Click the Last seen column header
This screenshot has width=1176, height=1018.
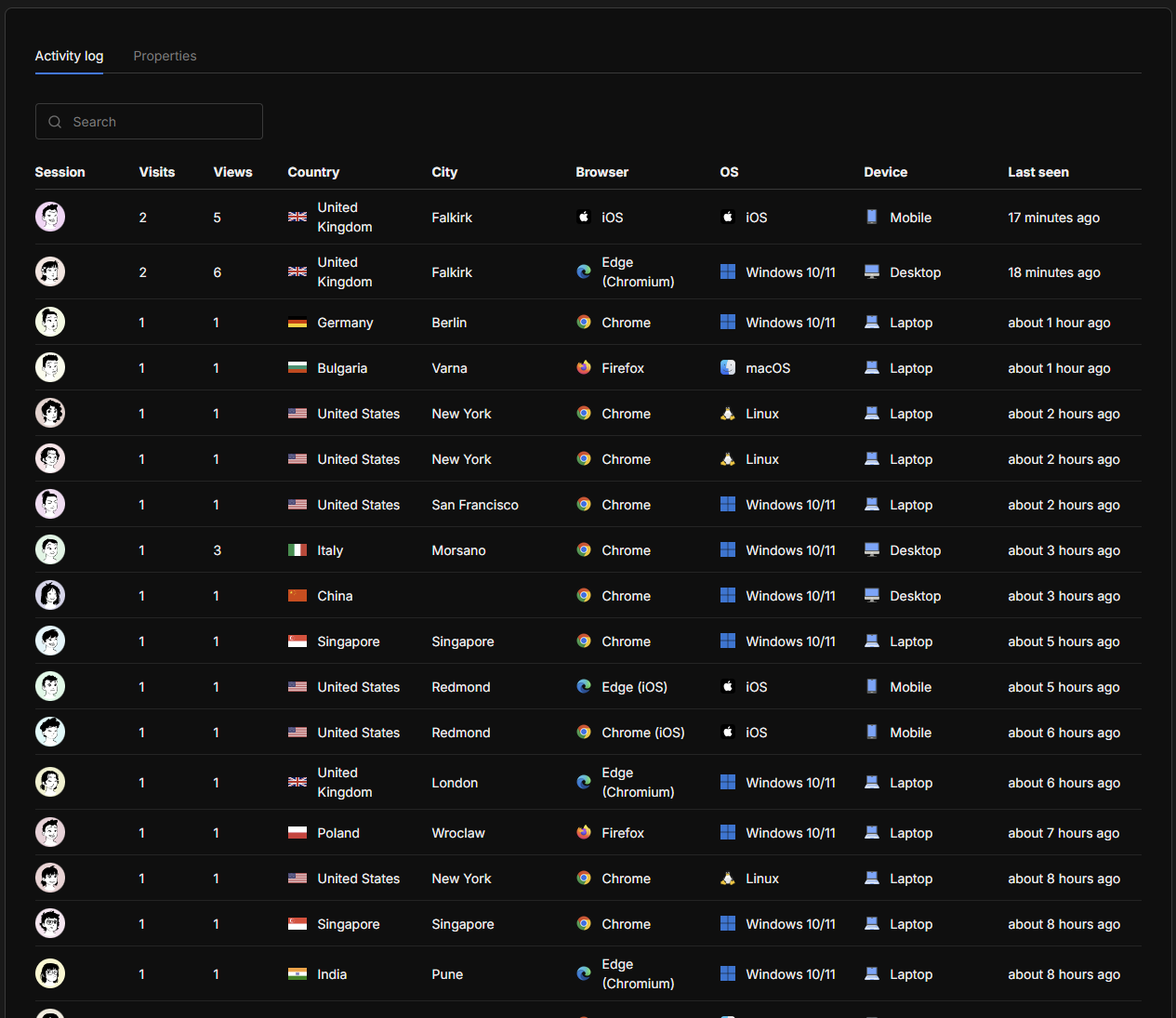[1037, 172]
